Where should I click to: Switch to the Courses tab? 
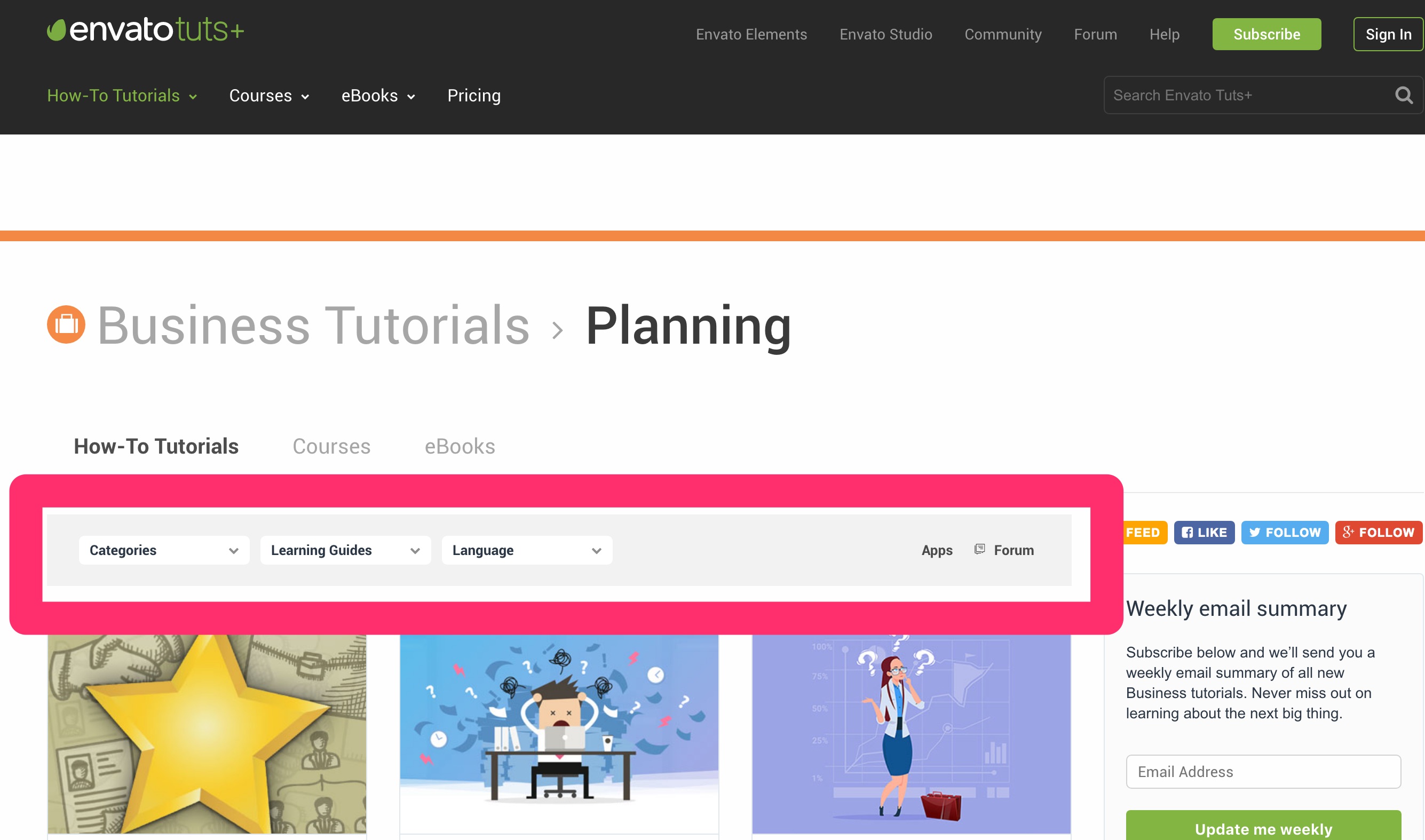[331, 447]
